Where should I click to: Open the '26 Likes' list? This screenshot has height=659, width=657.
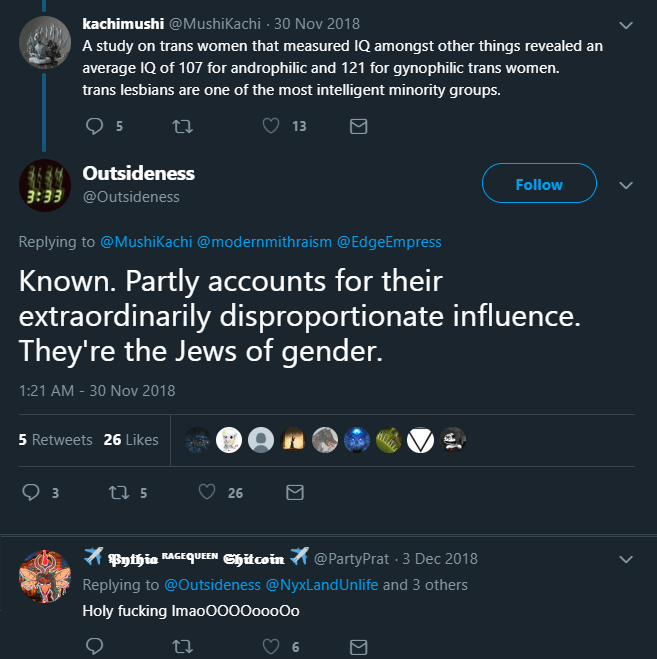(x=131, y=440)
